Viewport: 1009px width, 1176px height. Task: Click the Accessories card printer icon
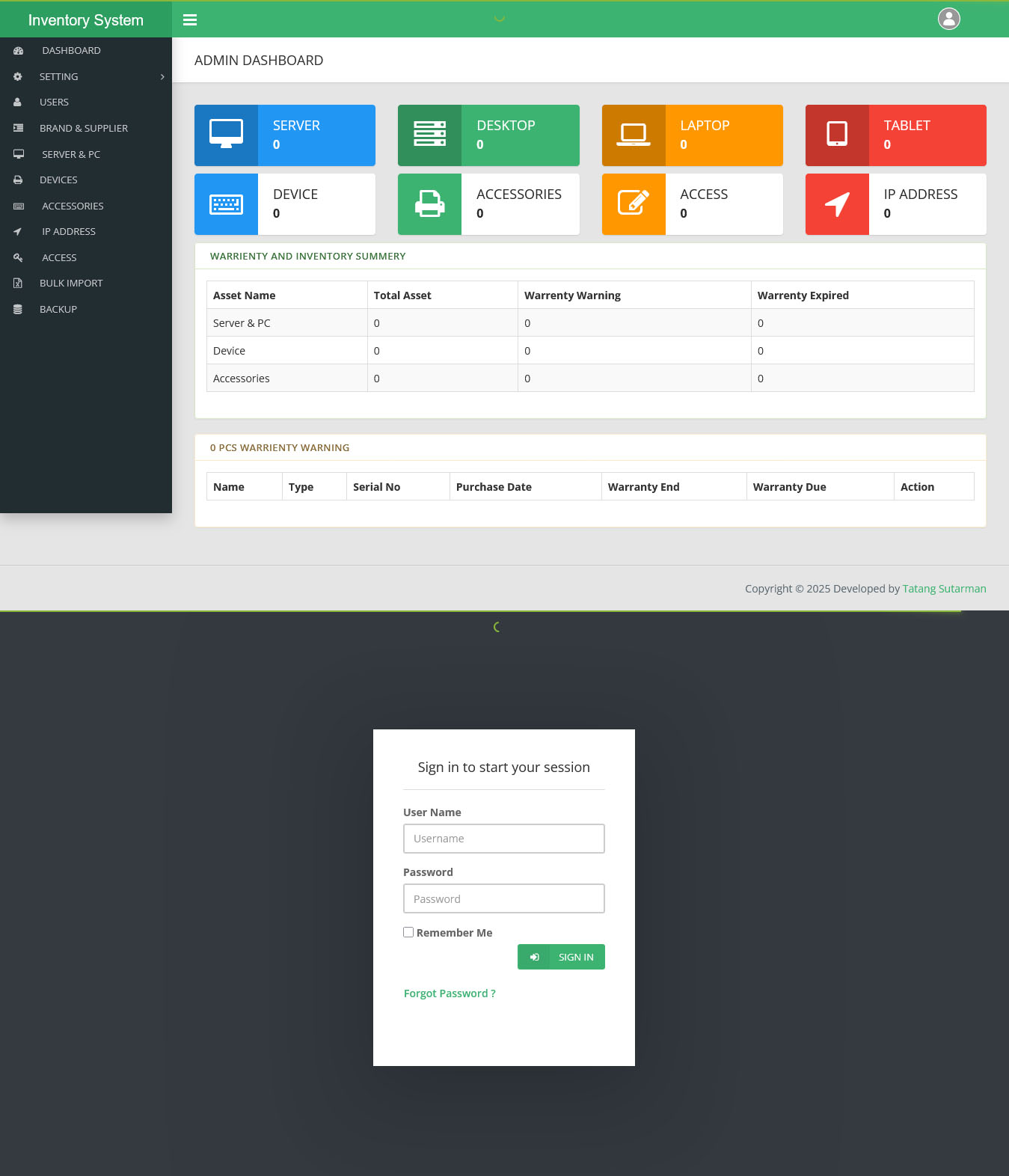pyautogui.click(x=429, y=203)
